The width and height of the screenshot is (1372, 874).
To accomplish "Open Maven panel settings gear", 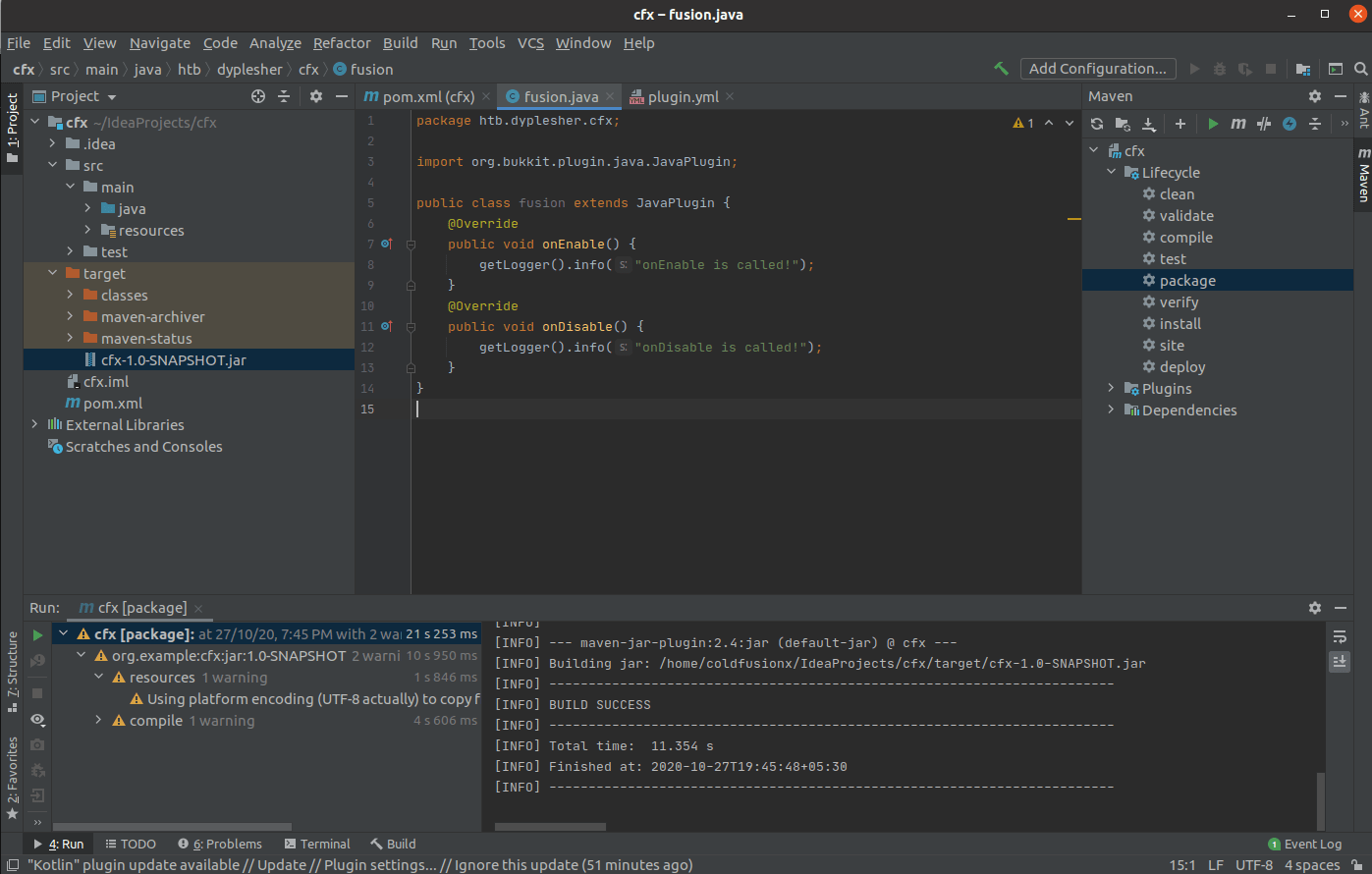I will (x=1315, y=96).
